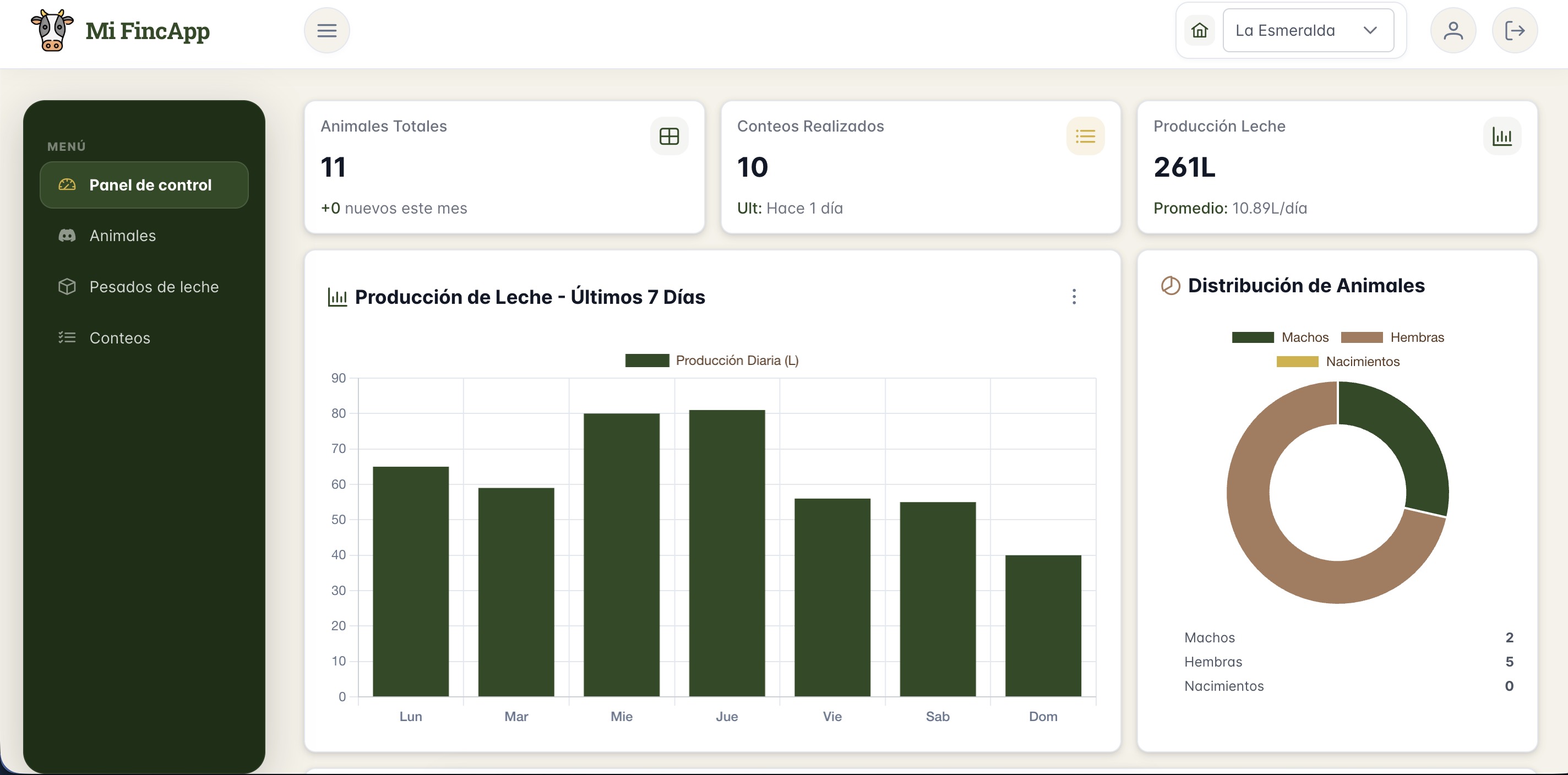Select the Panel de control dashboard icon
The height and width of the screenshot is (775, 1568).
coord(67,185)
